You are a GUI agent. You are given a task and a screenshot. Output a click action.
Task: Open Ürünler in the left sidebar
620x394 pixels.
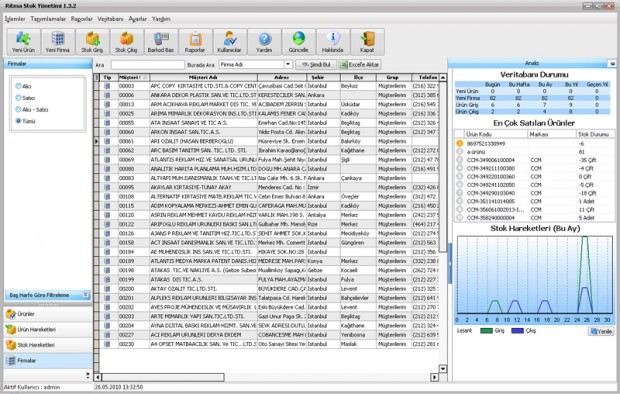click(x=48, y=314)
